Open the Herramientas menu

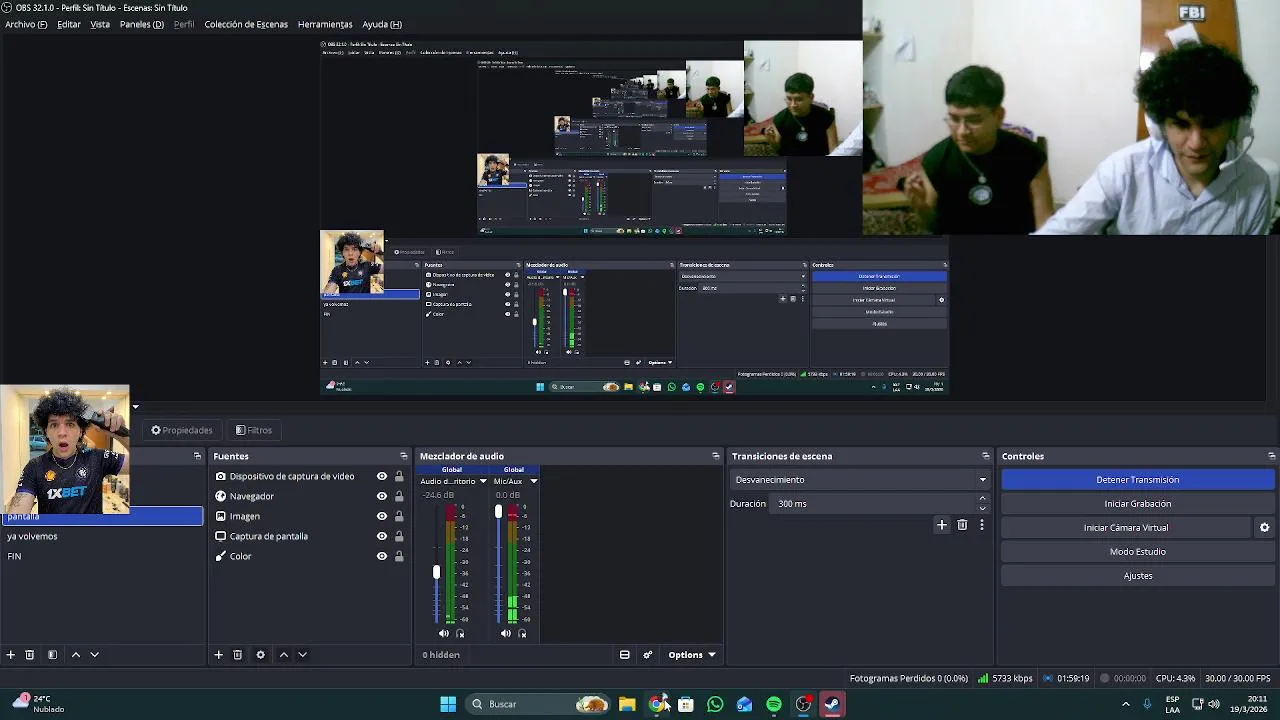coord(325,24)
